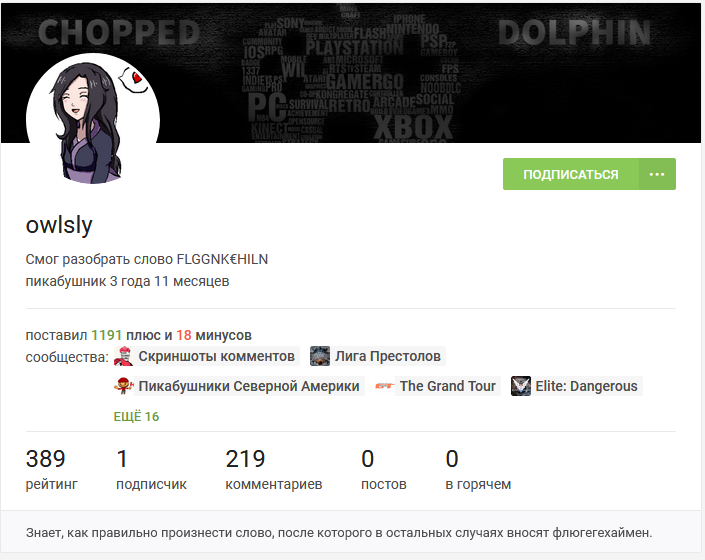The height and width of the screenshot is (560, 705).
Task: Open the owlsly profile avatar image
Action: point(93,120)
